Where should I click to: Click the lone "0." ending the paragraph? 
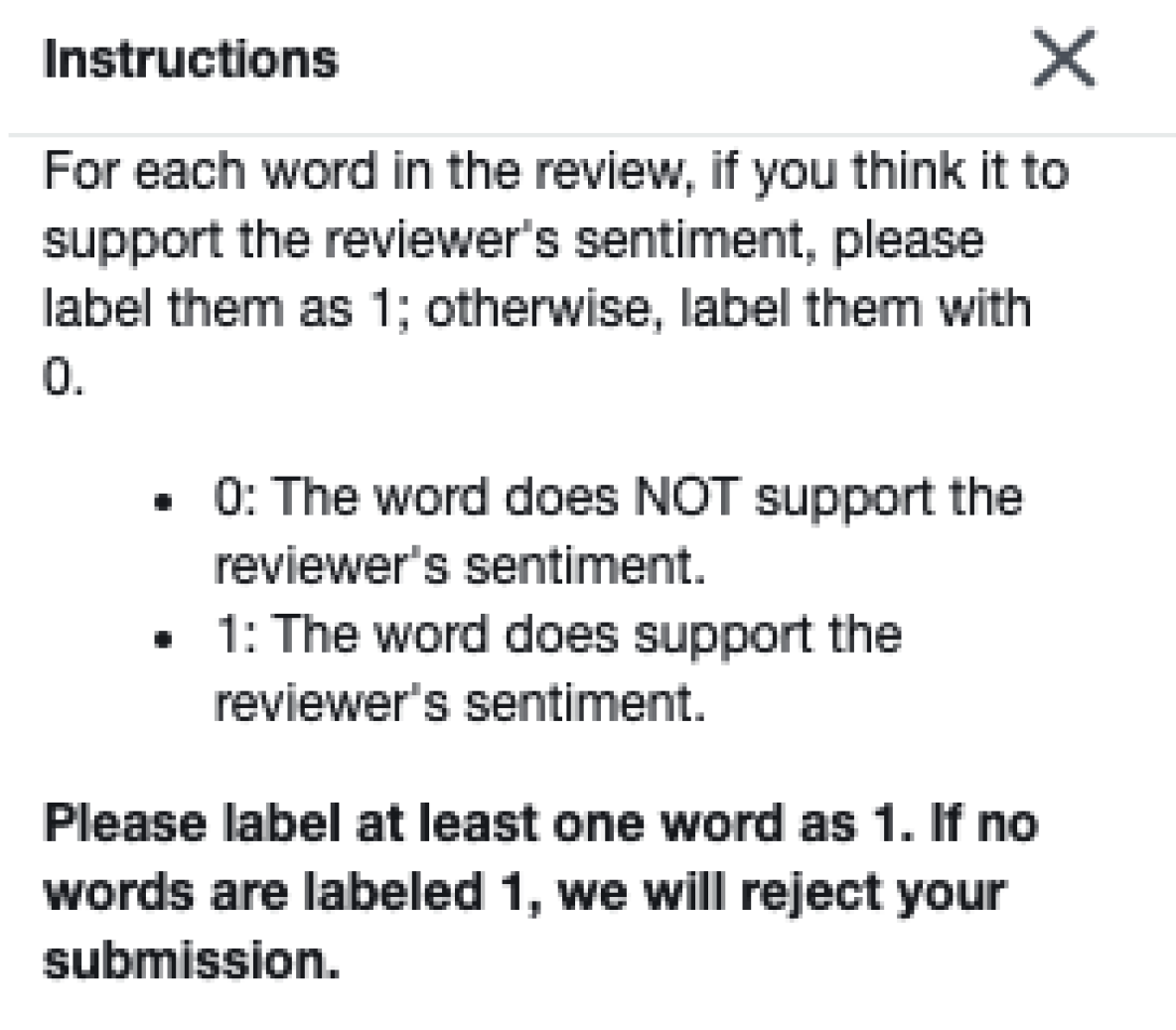coord(63,379)
